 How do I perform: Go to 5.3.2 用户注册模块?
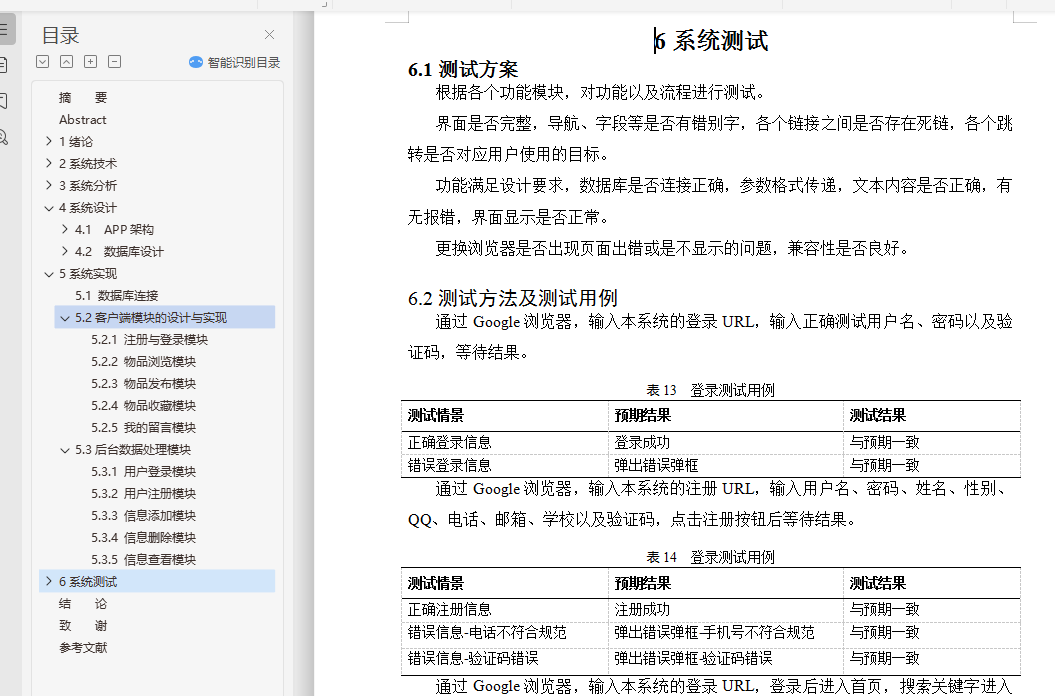(x=143, y=493)
